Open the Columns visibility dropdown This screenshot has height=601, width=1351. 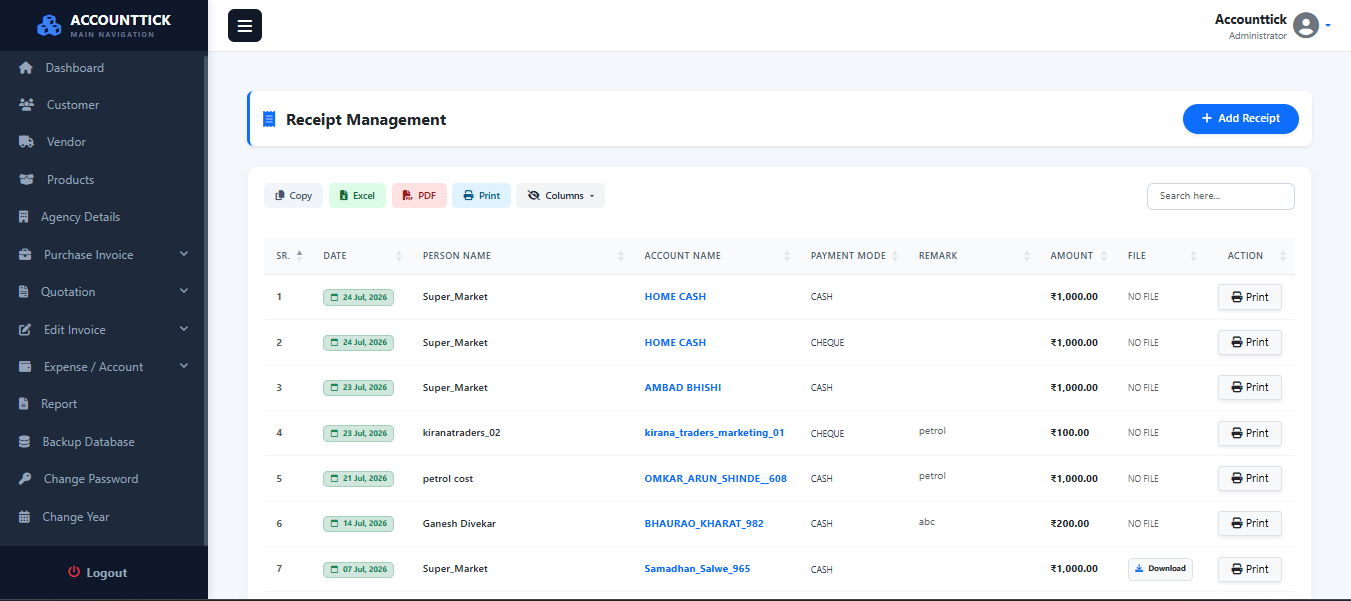pyautogui.click(x=560, y=196)
